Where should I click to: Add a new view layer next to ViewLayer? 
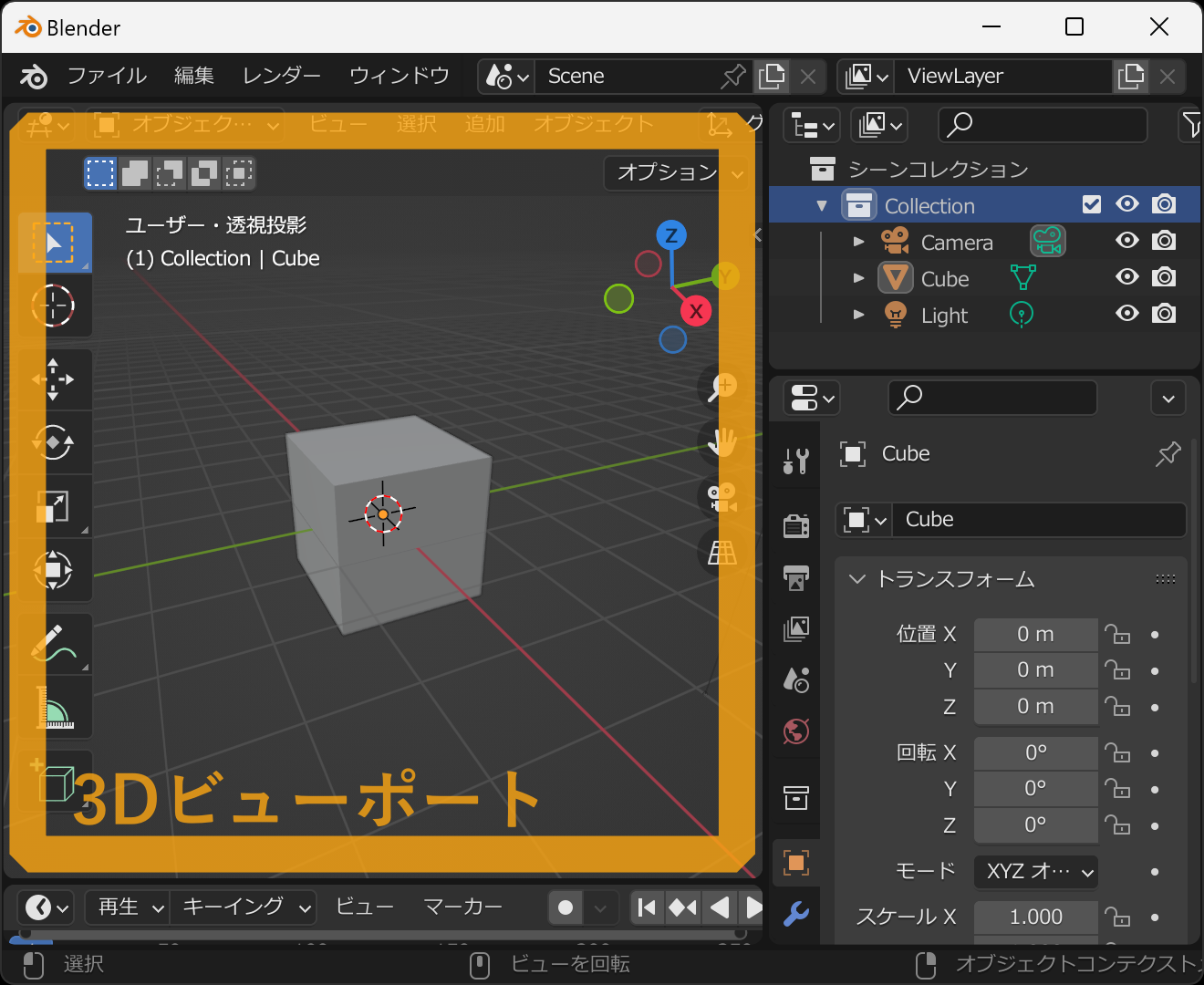coord(1131,77)
